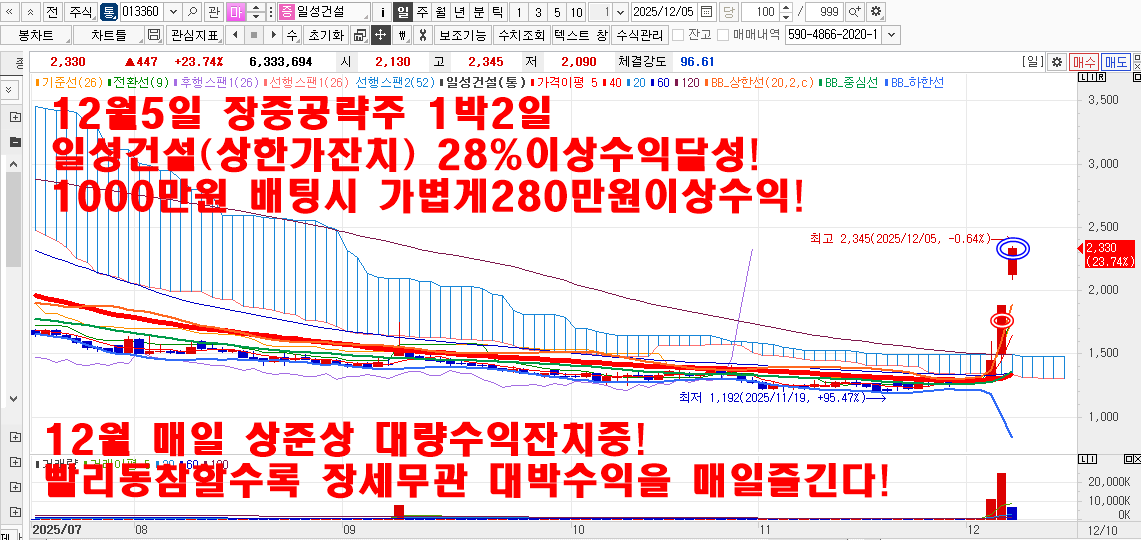Enable the 매매내역 checkbox
The width and height of the screenshot is (1141, 540).
point(723,35)
